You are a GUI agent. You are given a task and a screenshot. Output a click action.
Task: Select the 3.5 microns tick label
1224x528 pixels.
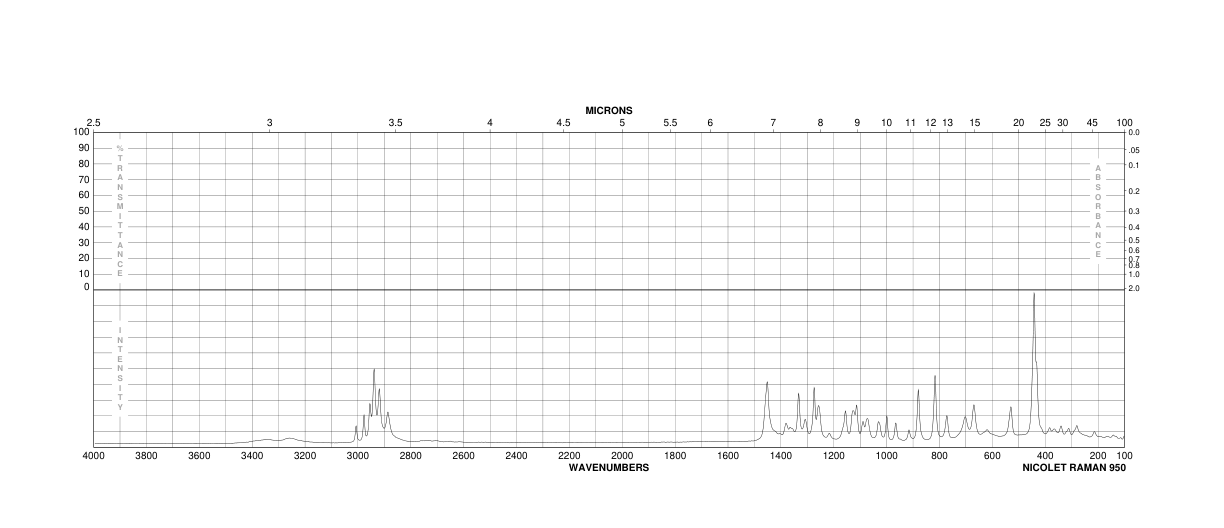tap(395, 123)
